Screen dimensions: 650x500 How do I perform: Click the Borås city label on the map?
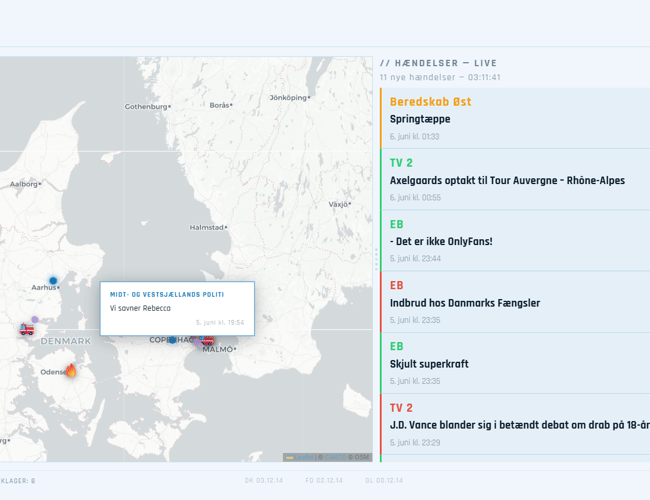click(x=221, y=105)
